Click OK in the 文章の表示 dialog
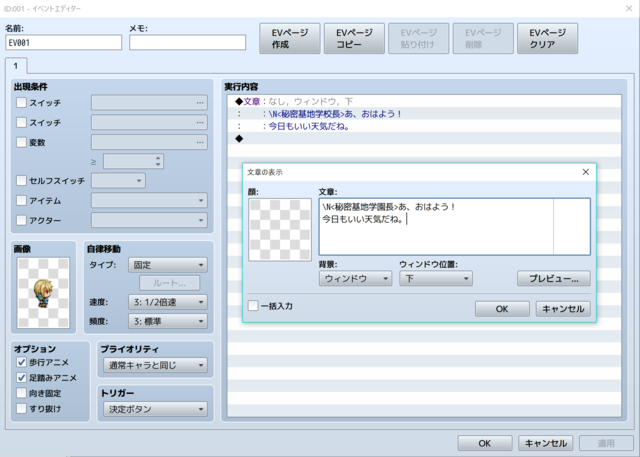Viewport: 640px width, 457px height. [x=502, y=309]
